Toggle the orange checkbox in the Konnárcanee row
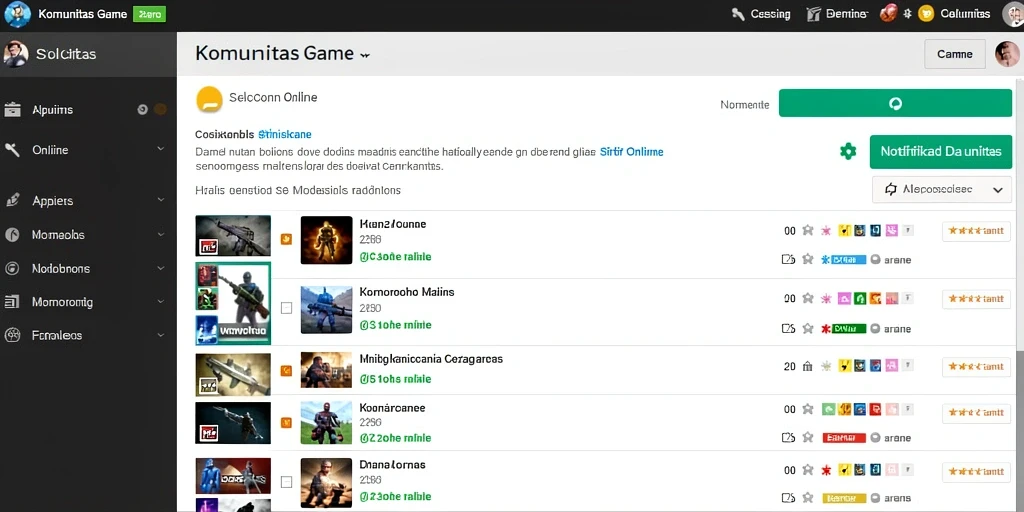 pyautogui.click(x=285, y=423)
